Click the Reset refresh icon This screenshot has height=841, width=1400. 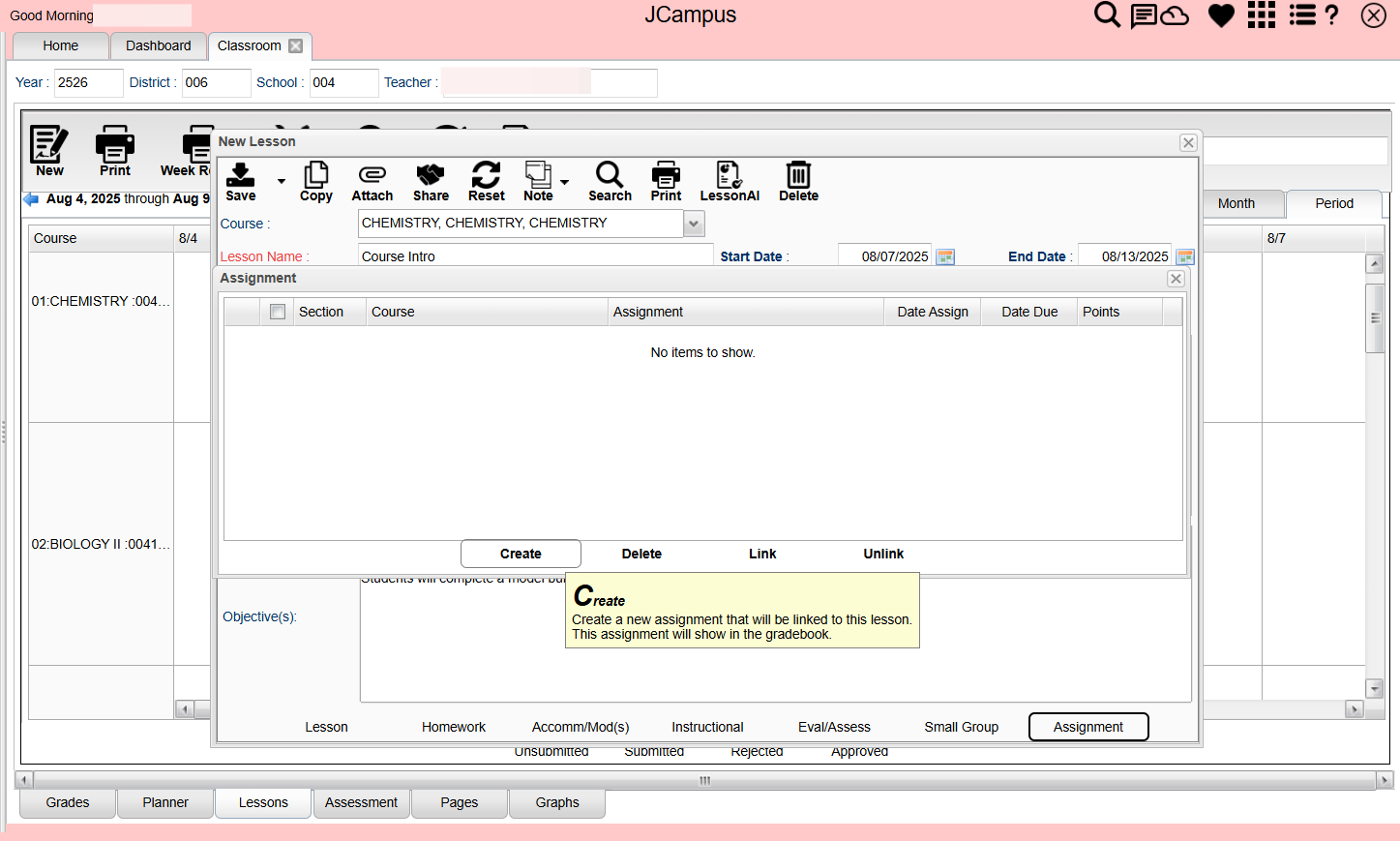486,174
